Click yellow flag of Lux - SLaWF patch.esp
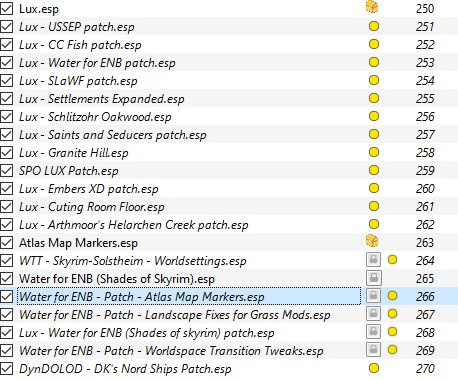 pos(374,80)
